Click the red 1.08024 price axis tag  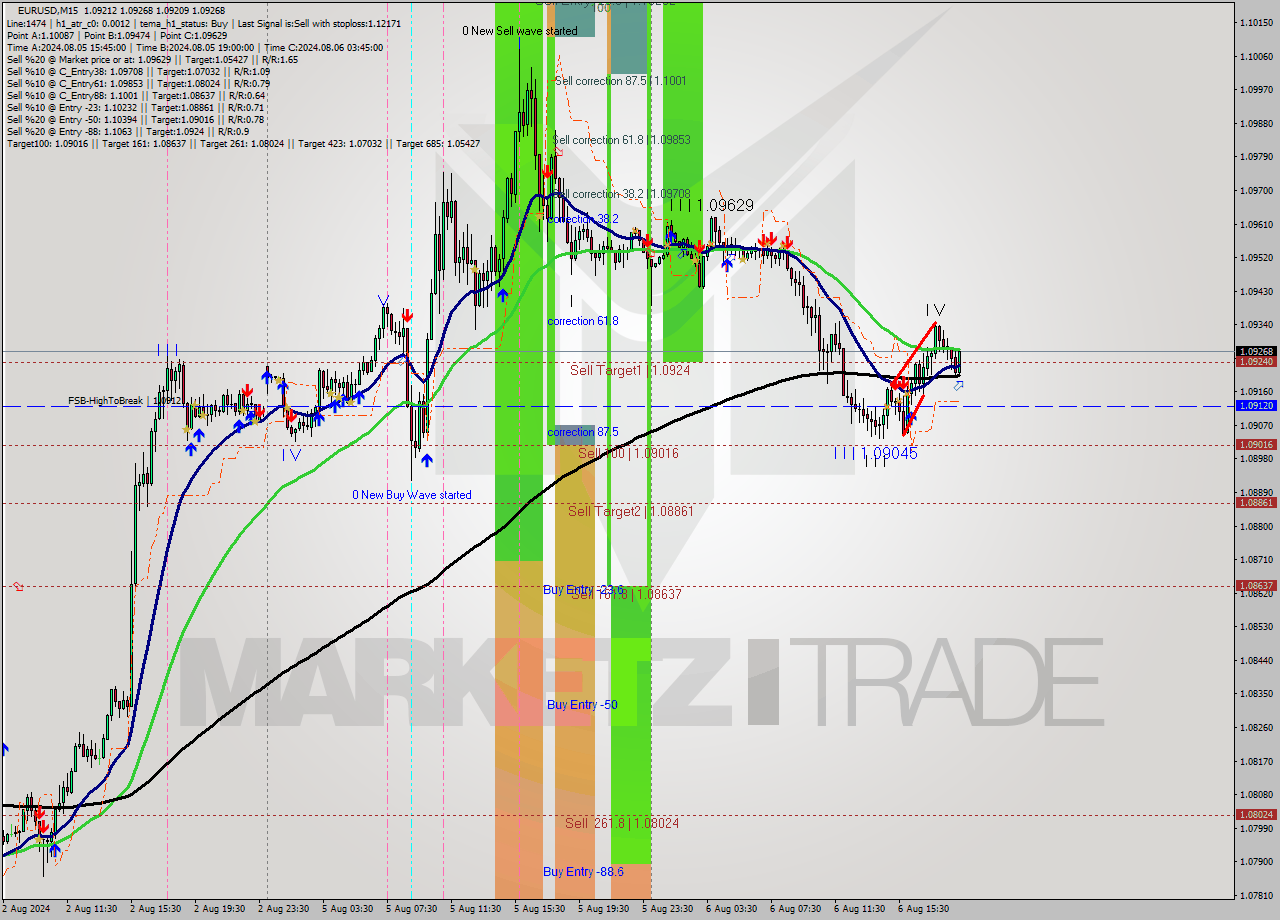point(1256,815)
